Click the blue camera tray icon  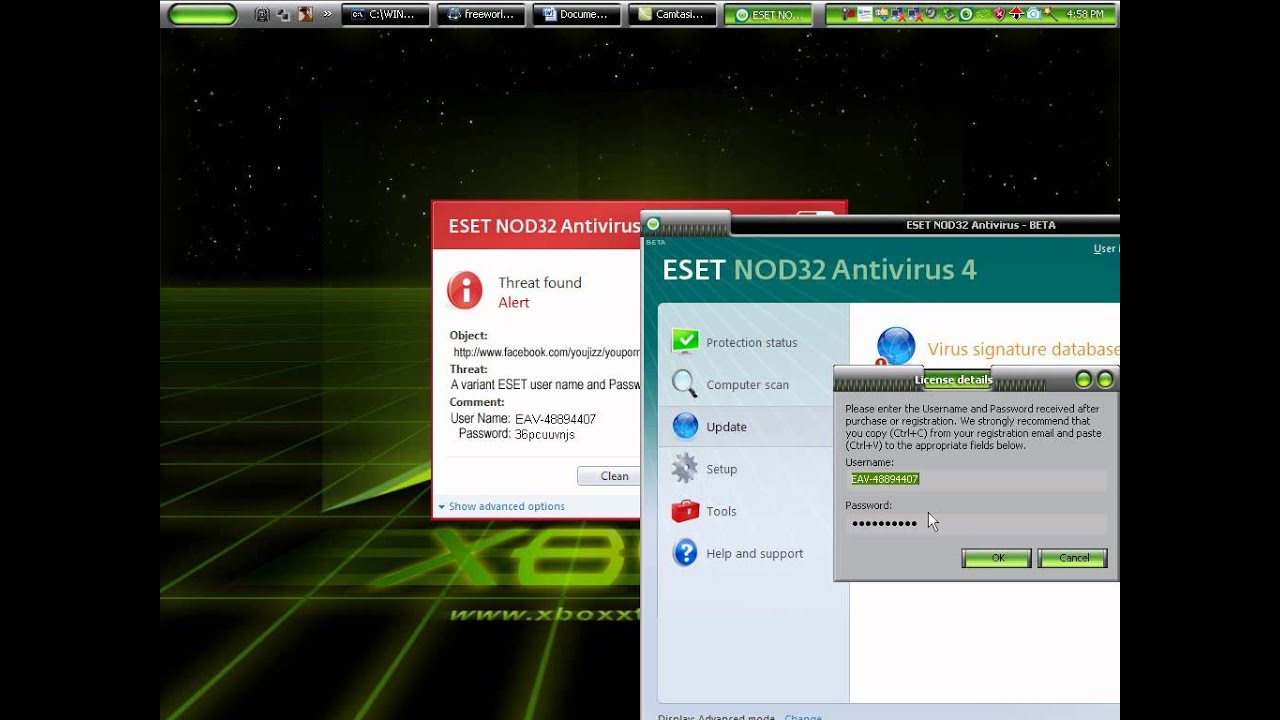click(1033, 14)
